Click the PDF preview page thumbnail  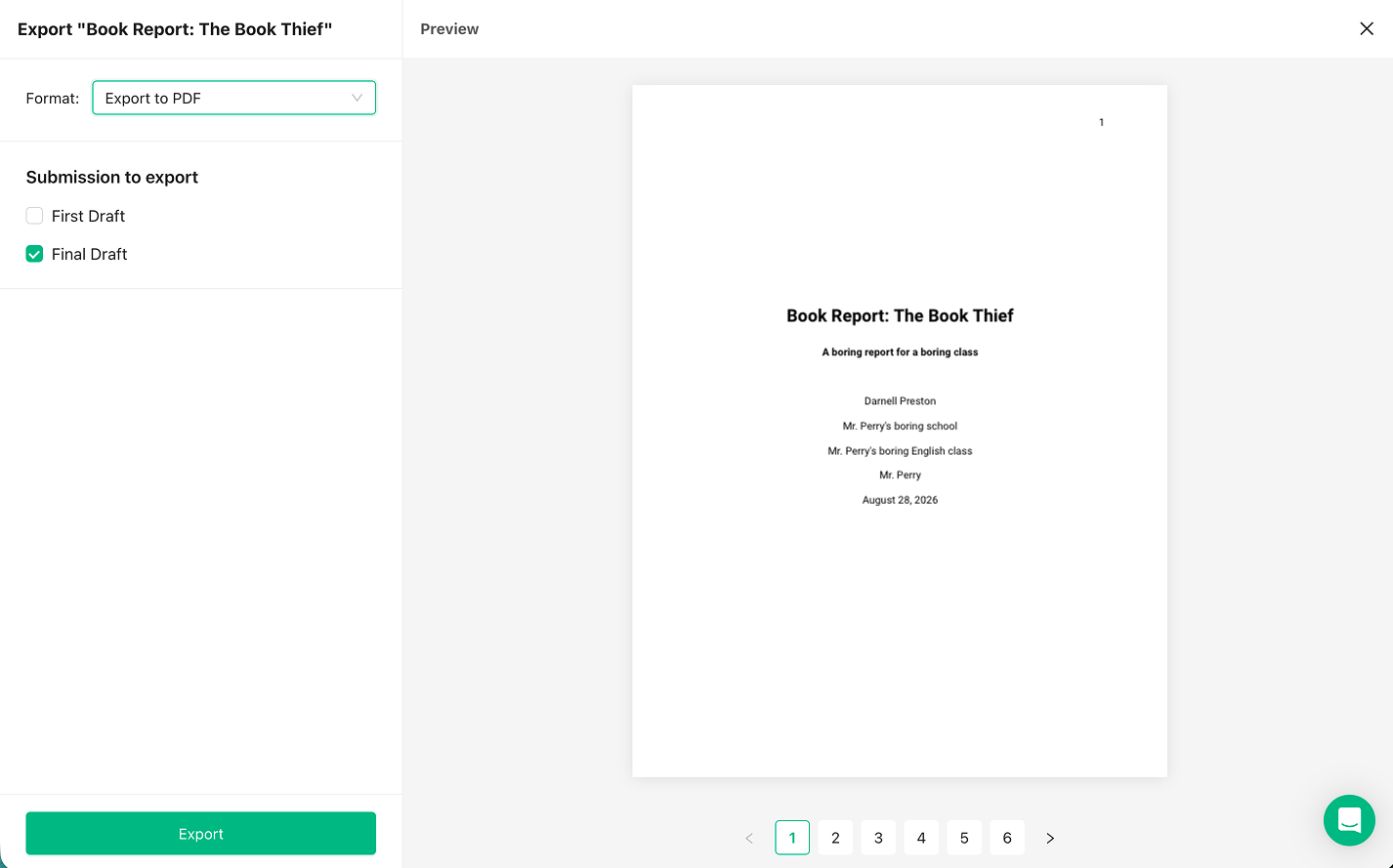(x=900, y=432)
